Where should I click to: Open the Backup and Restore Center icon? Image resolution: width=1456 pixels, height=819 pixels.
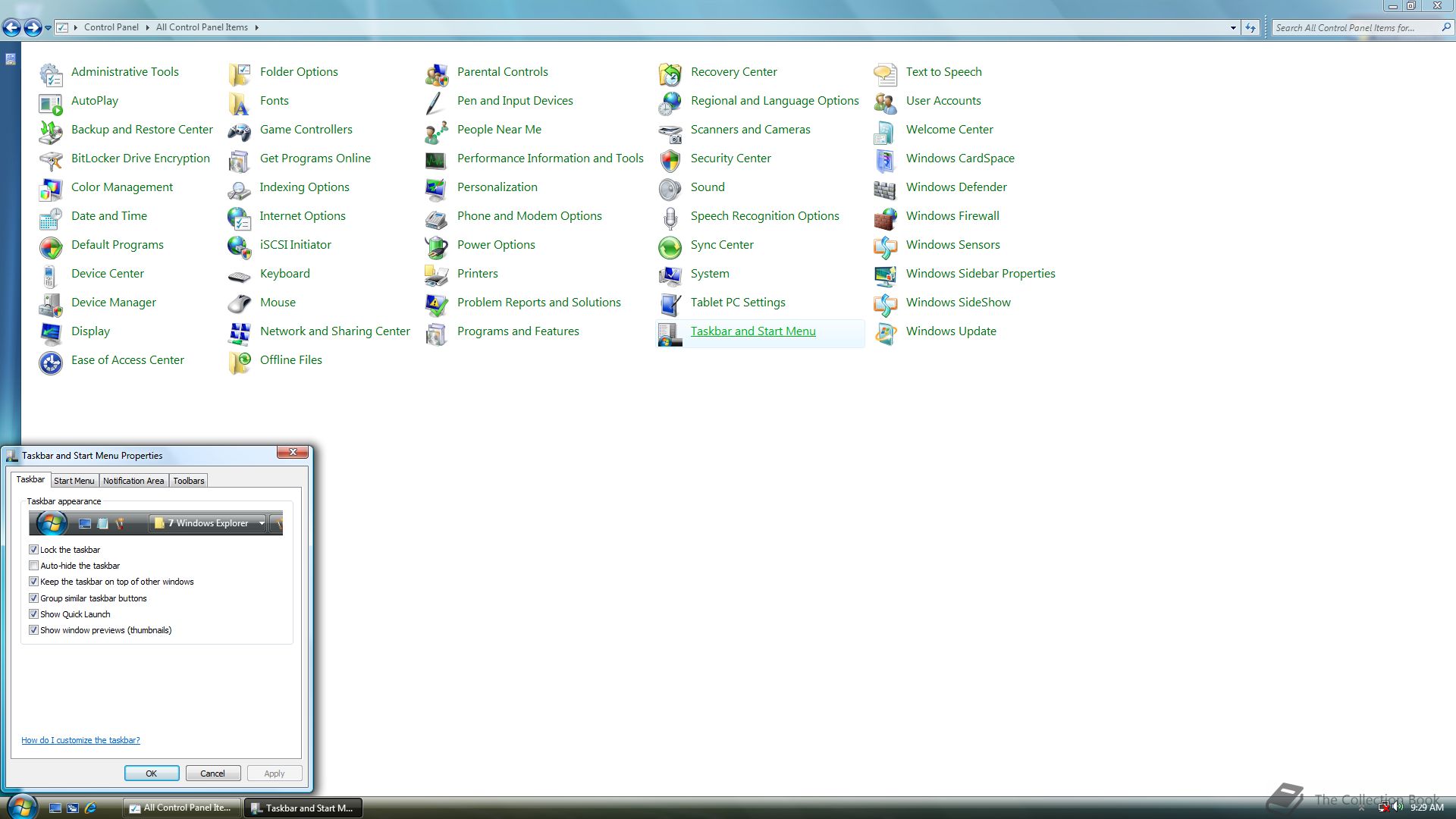tap(51, 131)
